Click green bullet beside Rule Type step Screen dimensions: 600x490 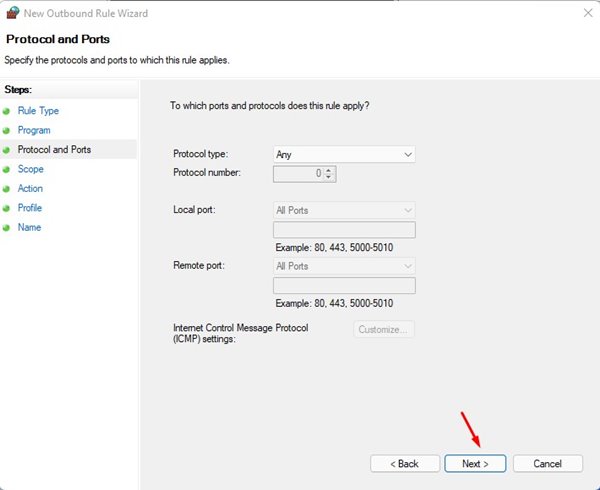[7, 111]
